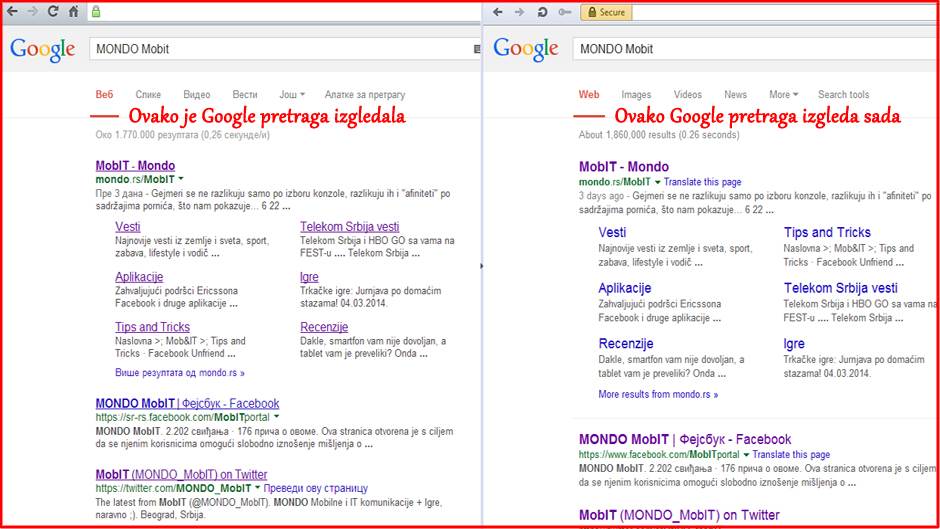Viewport: 940px width, 529px height.
Task: Open underlined Igre sitelink in left window
Action: click(x=309, y=276)
